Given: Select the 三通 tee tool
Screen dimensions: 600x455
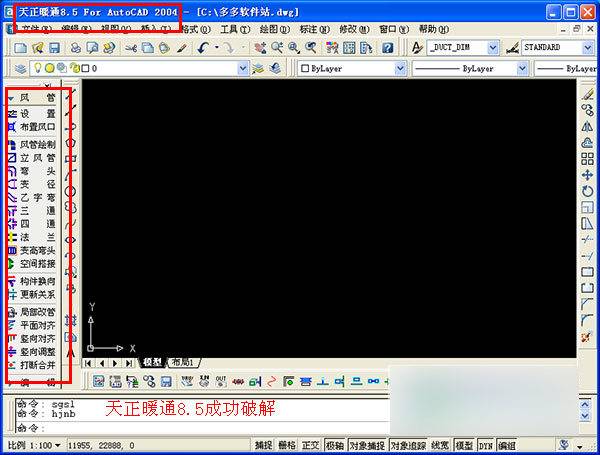Looking at the screenshot, I should [x=32, y=210].
